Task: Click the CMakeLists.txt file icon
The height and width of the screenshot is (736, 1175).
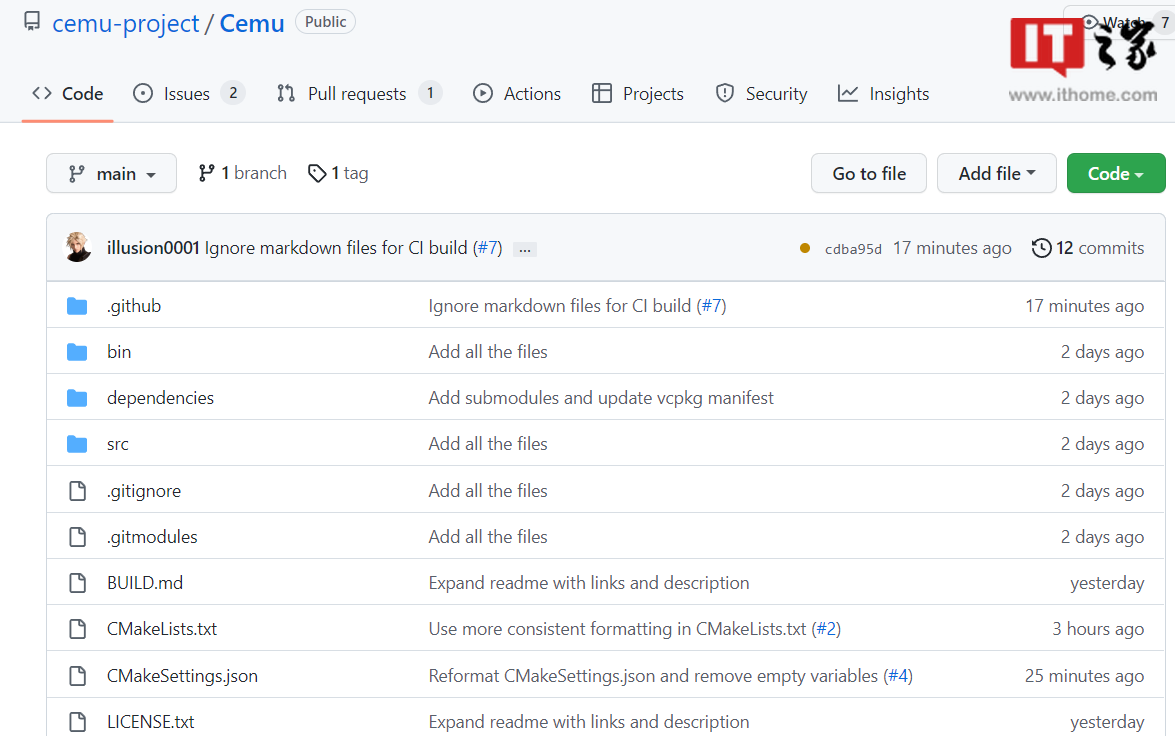Action: [x=78, y=629]
